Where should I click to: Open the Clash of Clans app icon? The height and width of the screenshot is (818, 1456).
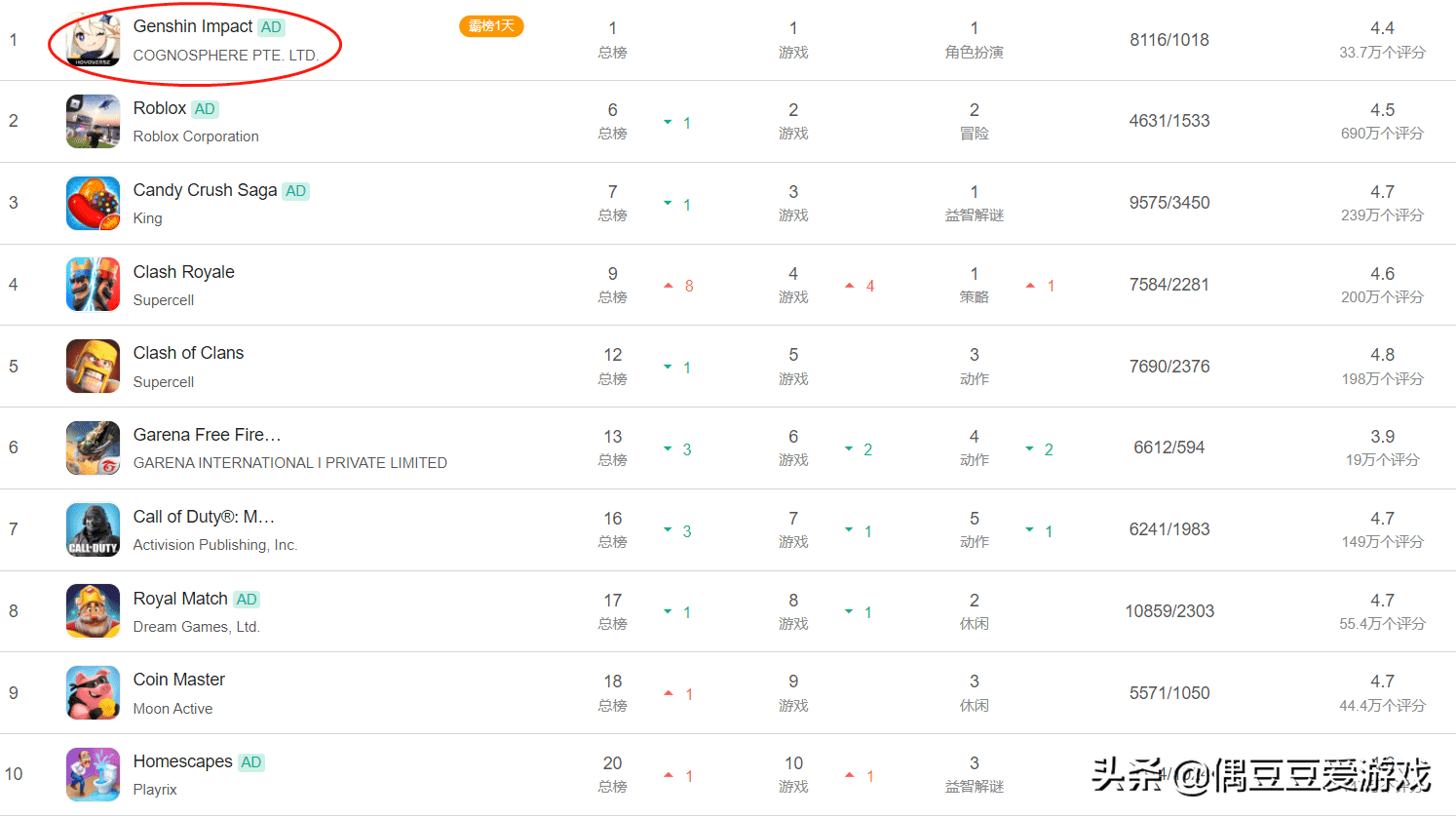click(93, 367)
